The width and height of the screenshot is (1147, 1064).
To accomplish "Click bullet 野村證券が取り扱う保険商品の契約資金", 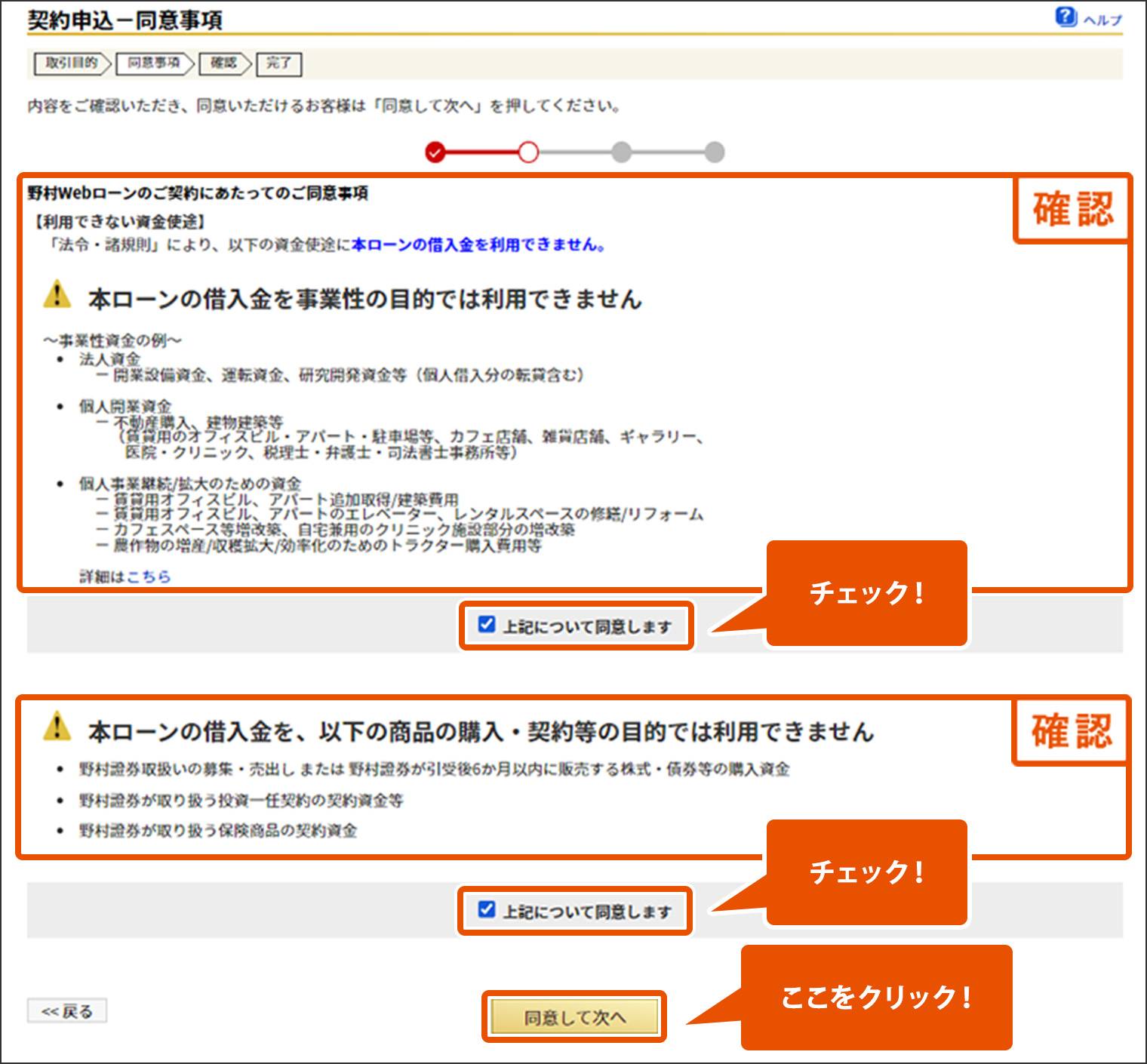I will (218, 831).
